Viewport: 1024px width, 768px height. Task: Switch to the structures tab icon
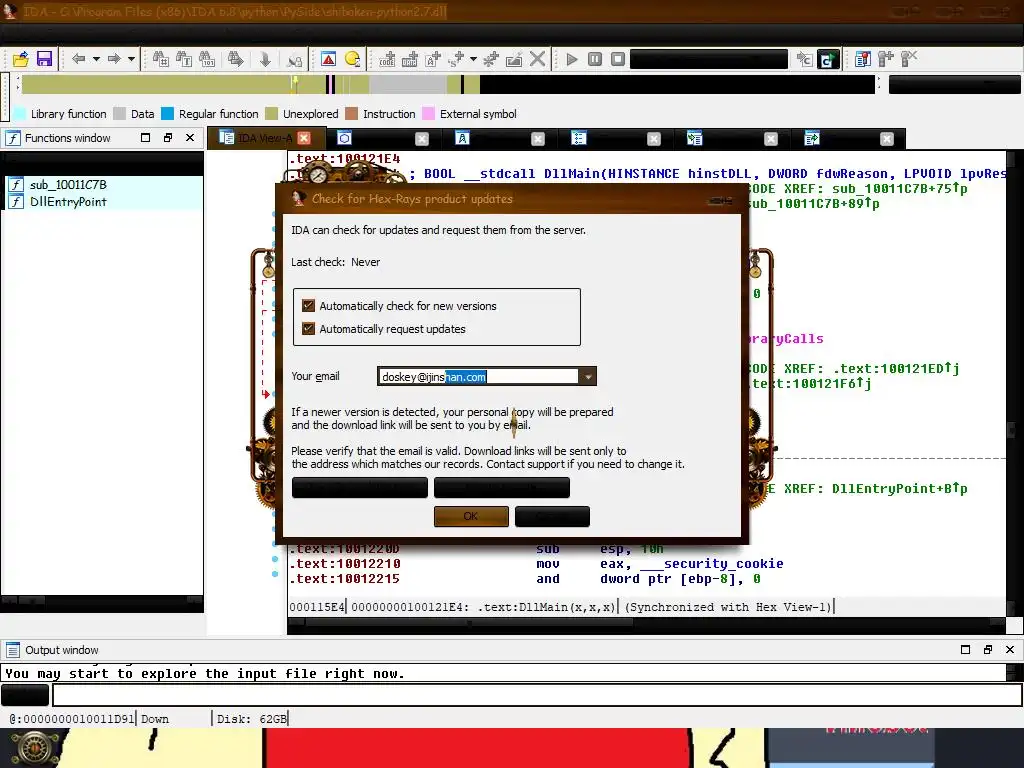[x=579, y=138]
